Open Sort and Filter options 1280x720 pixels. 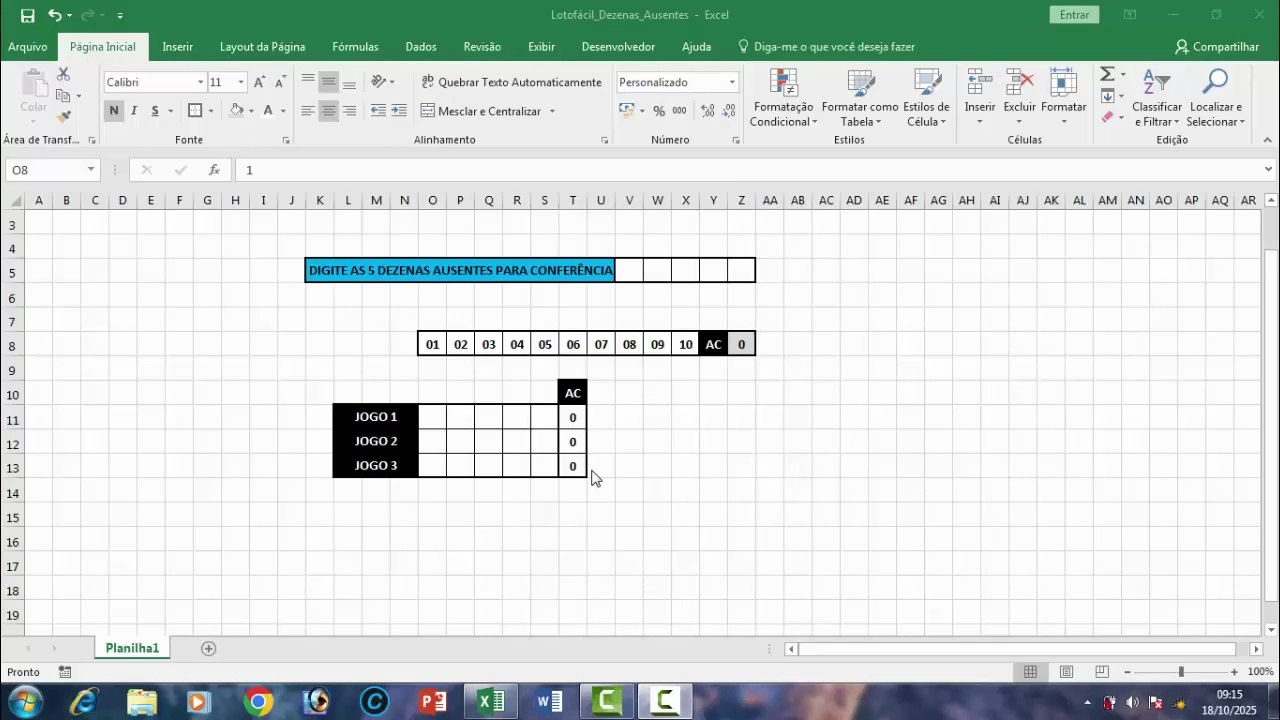tap(1157, 98)
